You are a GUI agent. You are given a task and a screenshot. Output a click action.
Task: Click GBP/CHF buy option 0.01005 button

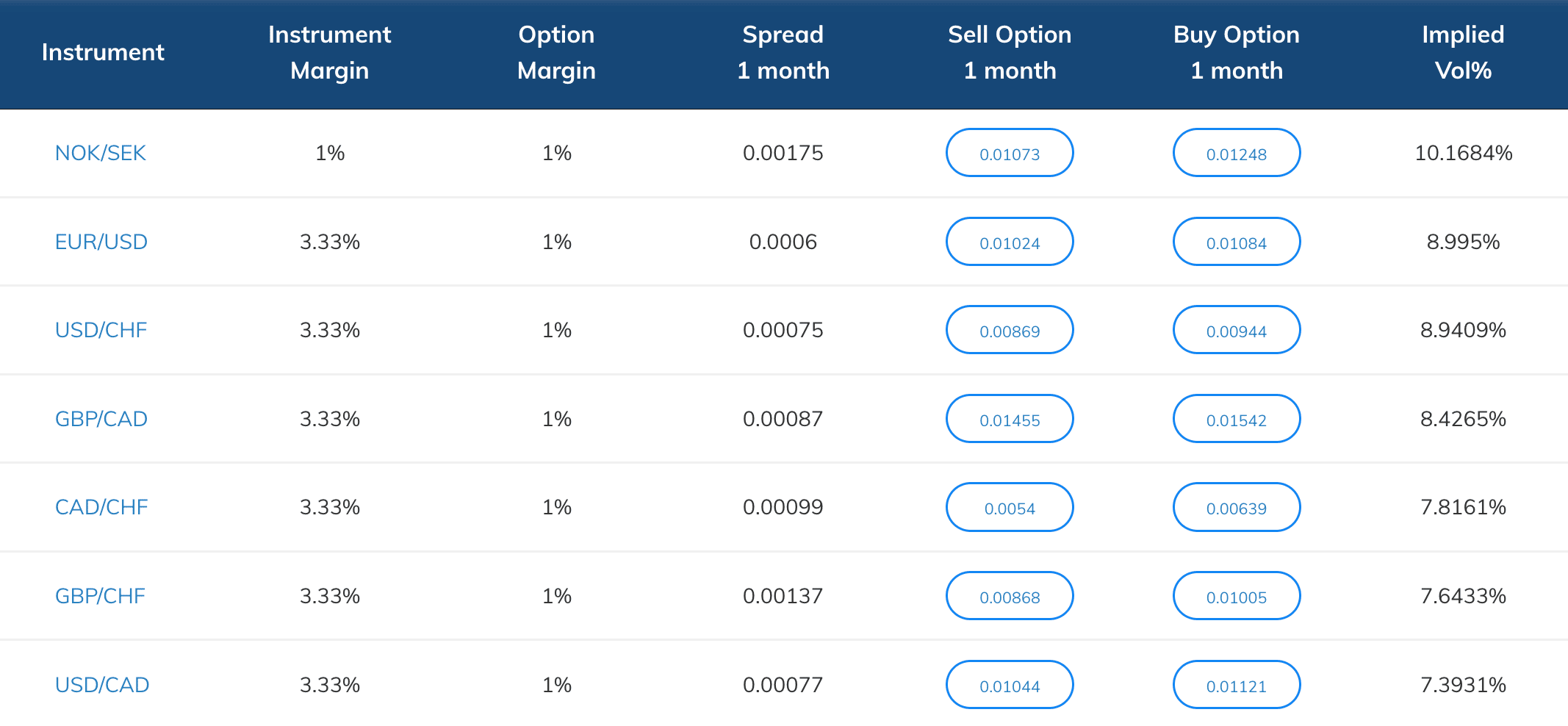point(1237,596)
